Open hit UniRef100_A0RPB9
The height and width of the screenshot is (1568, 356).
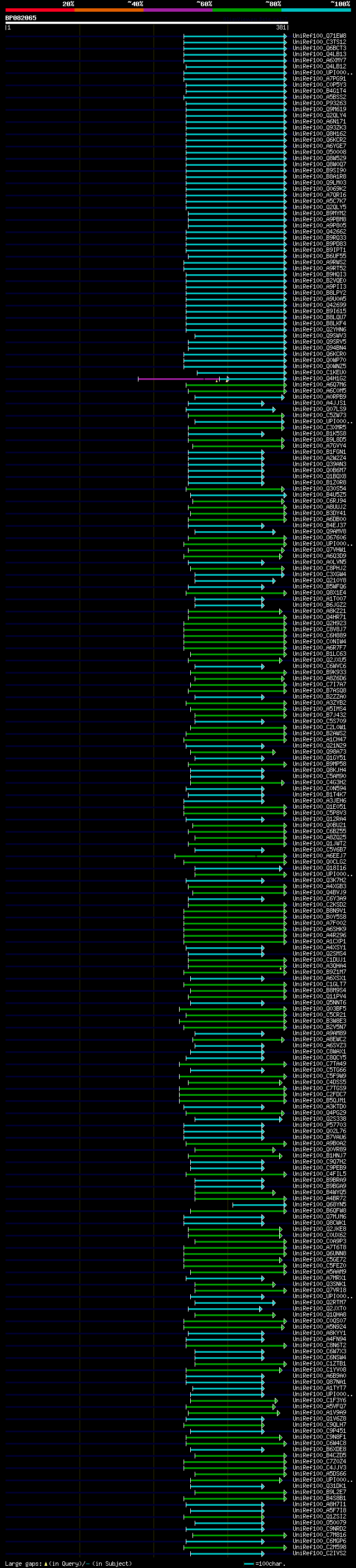pyautogui.click(x=319, y=397)
